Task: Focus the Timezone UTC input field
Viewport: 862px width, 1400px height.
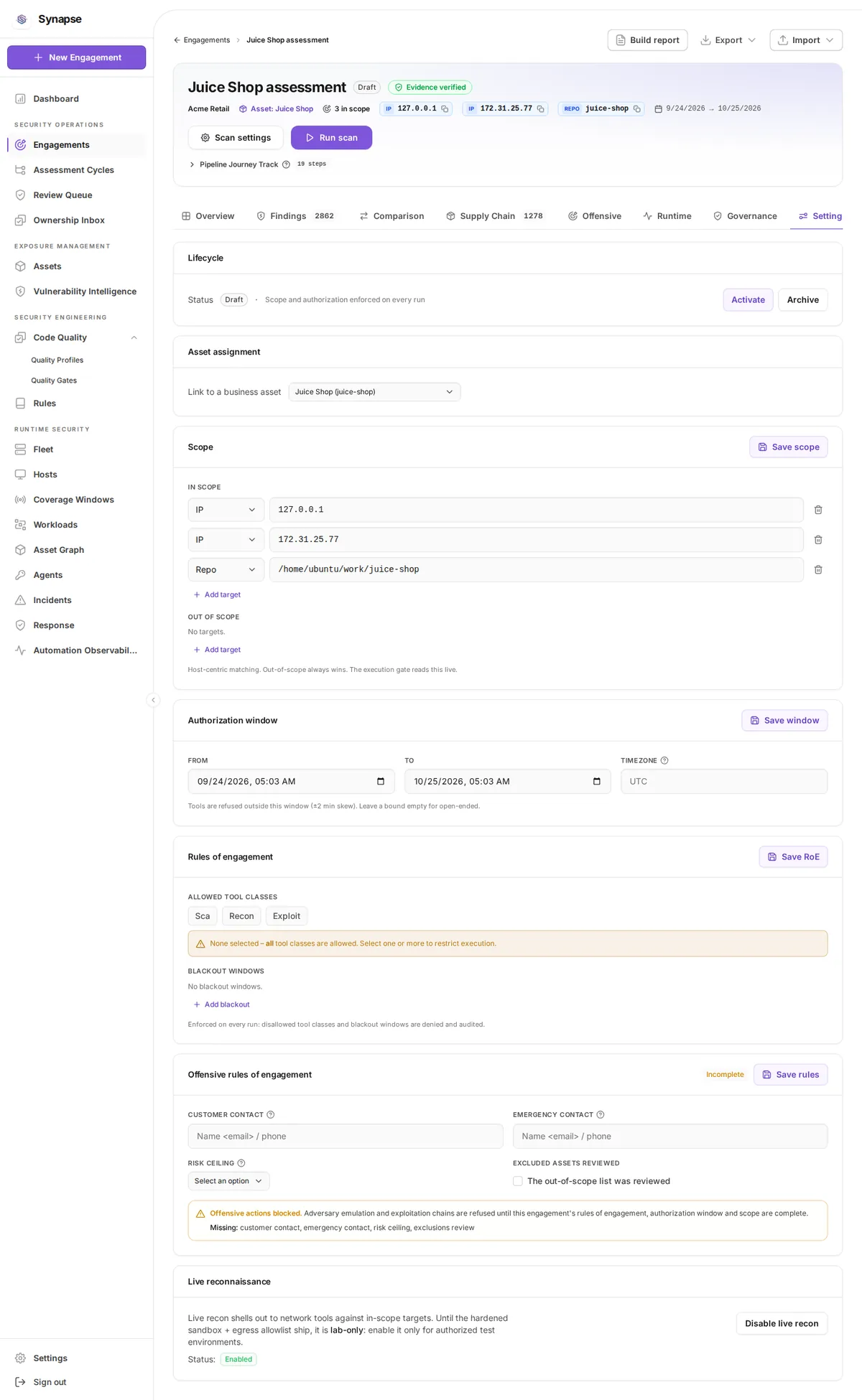Action: pos(724,781)
